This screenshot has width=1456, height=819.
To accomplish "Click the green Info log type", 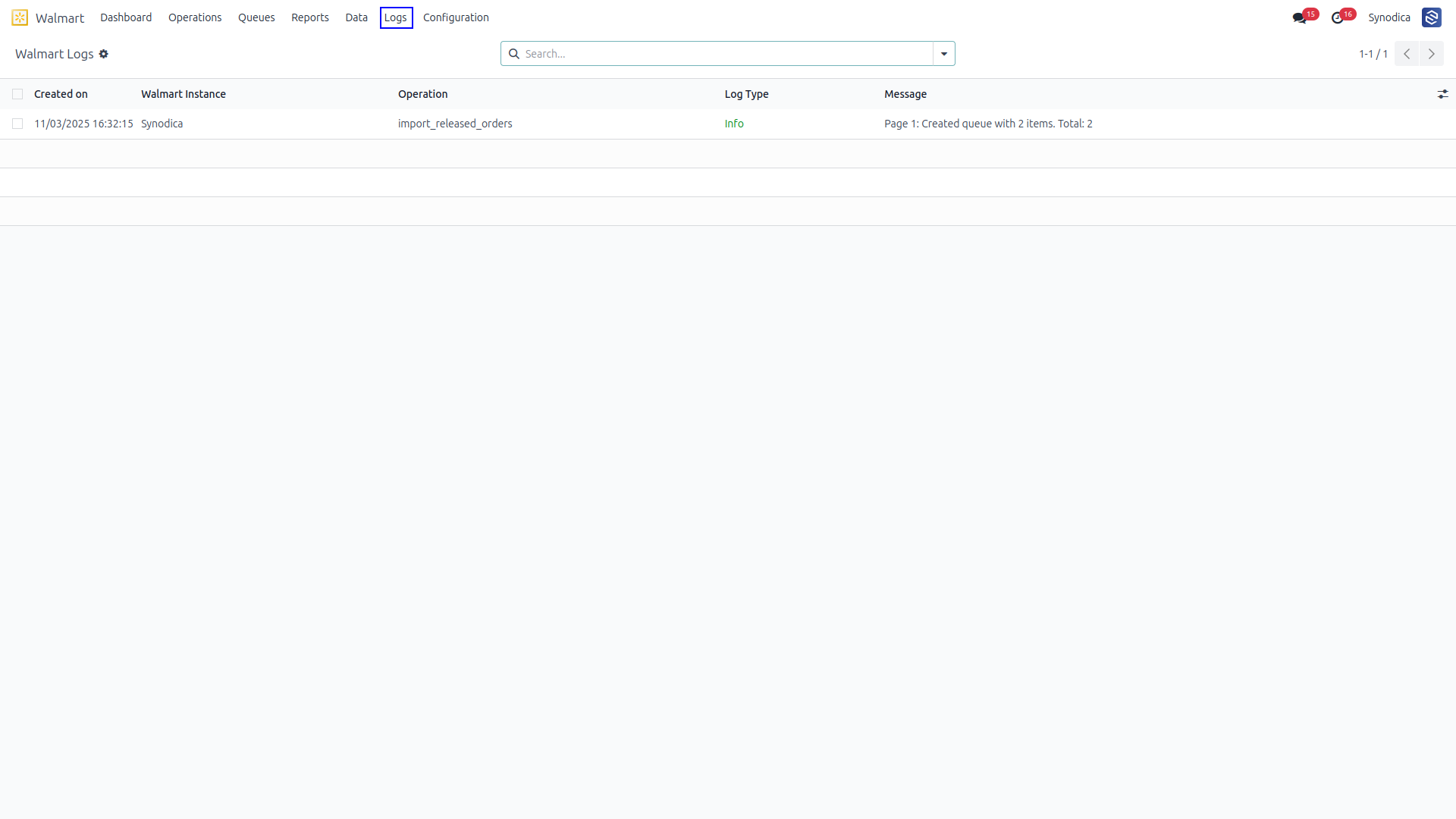I will (x=734, y=124).
